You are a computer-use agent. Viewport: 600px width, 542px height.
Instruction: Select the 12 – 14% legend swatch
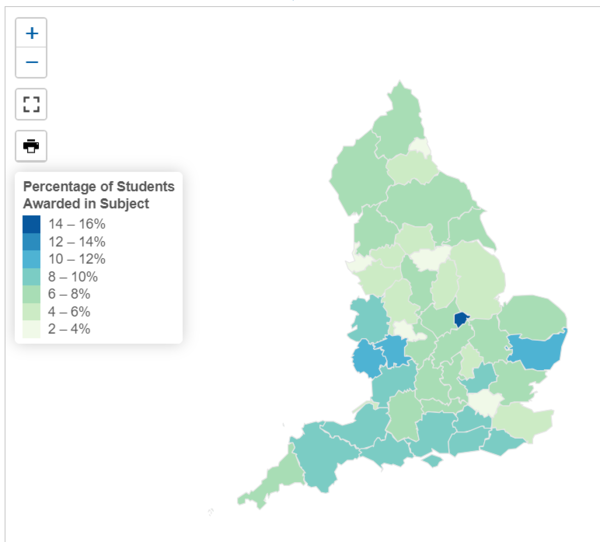tap(31, 242)
